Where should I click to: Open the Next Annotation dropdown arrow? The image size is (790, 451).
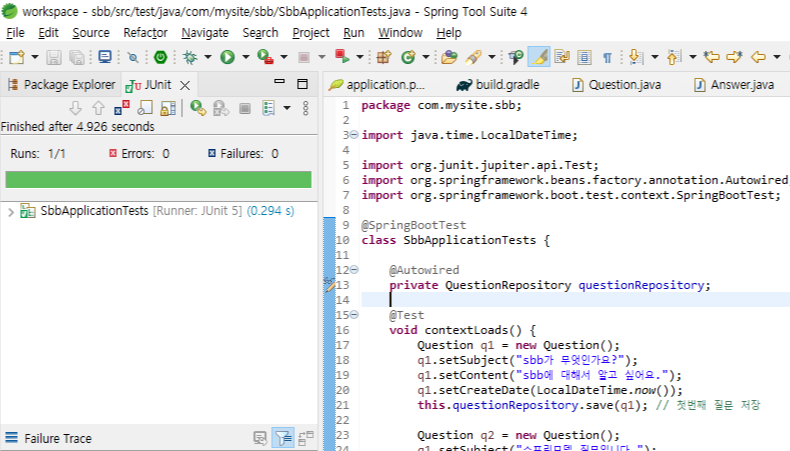coord(655,57)
